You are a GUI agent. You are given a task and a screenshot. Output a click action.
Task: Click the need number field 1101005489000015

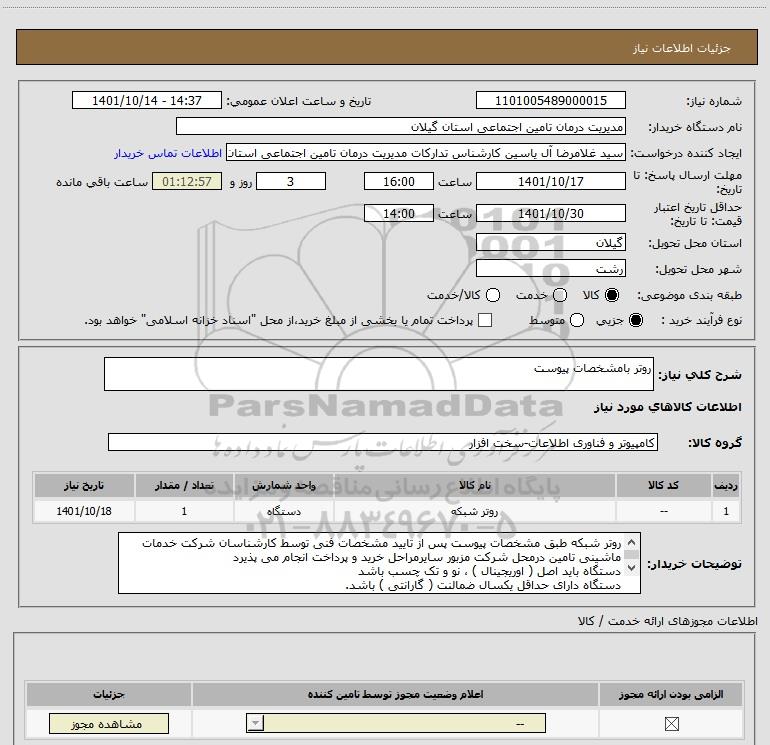(550, 100)
